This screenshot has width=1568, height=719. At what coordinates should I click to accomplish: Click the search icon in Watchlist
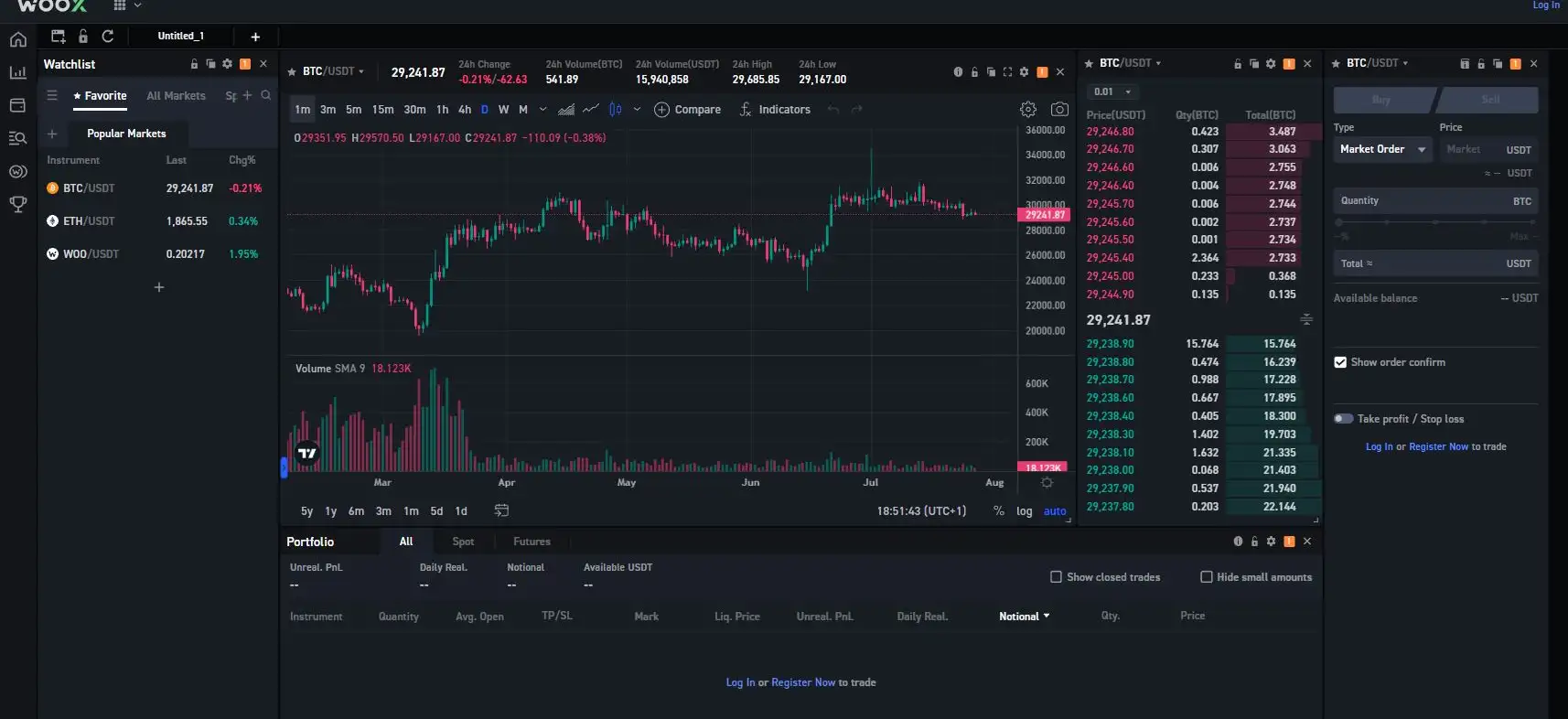[x=266, y=95]
